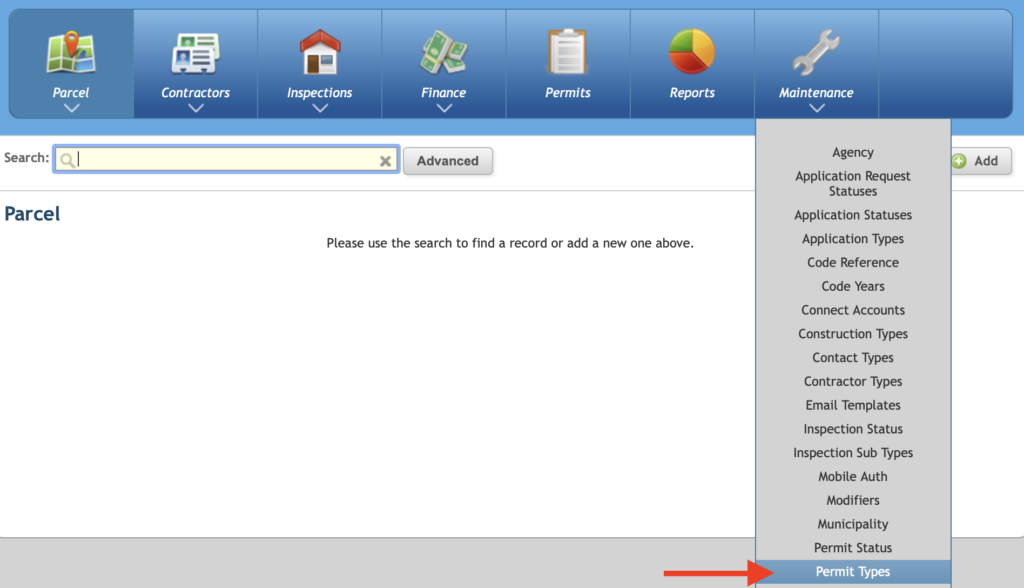Viewport: 1024px width, 588px height.
Task: Expand the Parcel chevron arrow
Action: pos(71,108)
